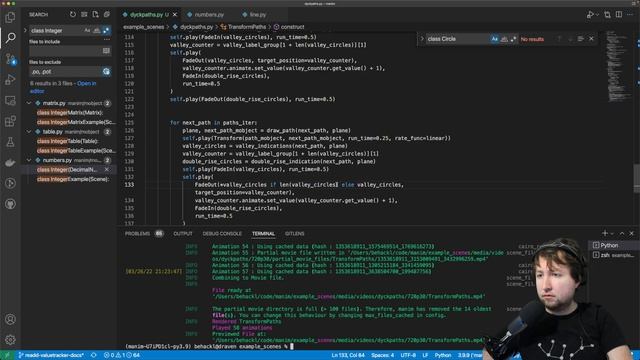640x360 pixels.
Task: Toggle Match Case in find widget
Action: (494, 39)
